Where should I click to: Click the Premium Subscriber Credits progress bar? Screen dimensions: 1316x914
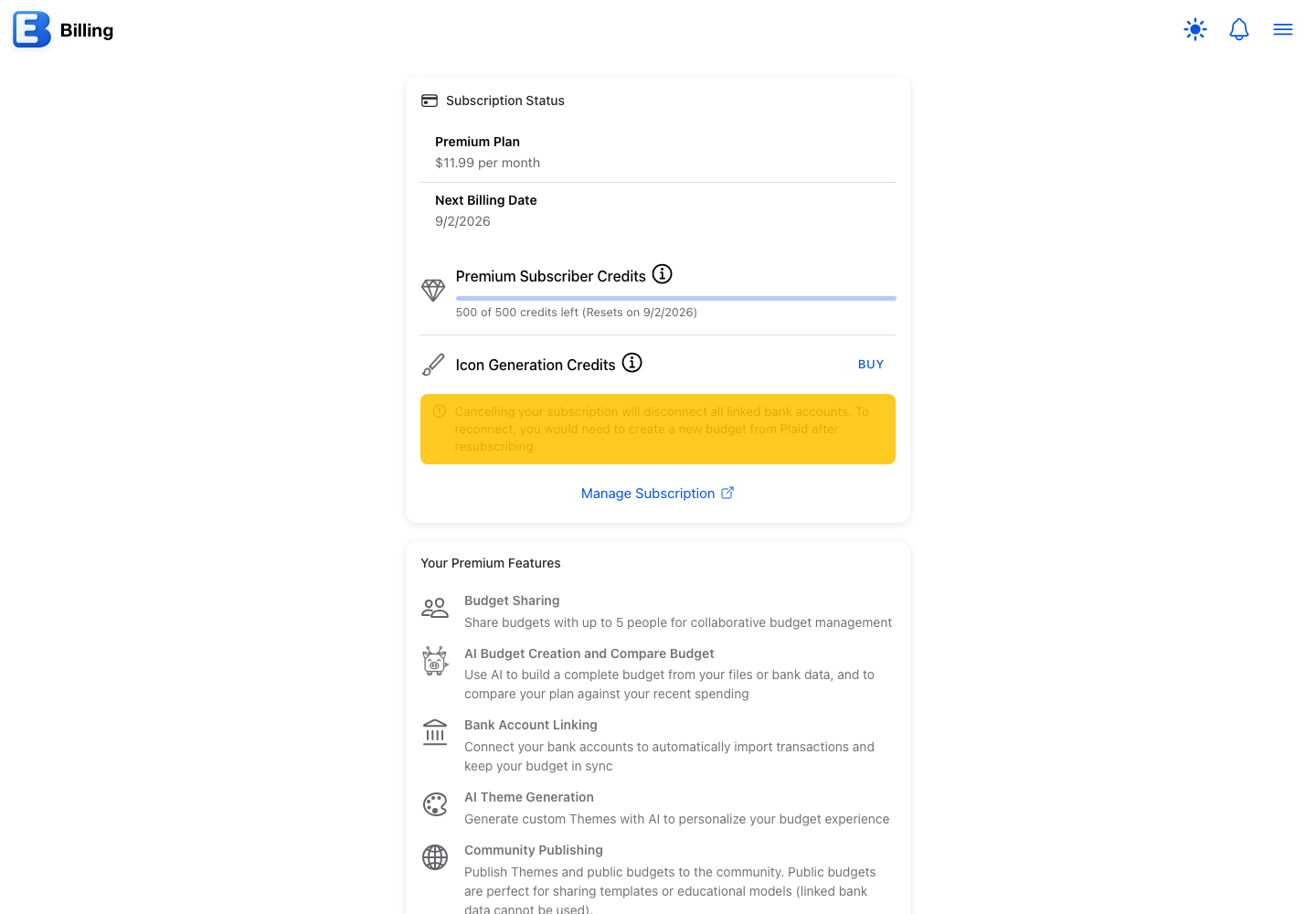point(676,298)
